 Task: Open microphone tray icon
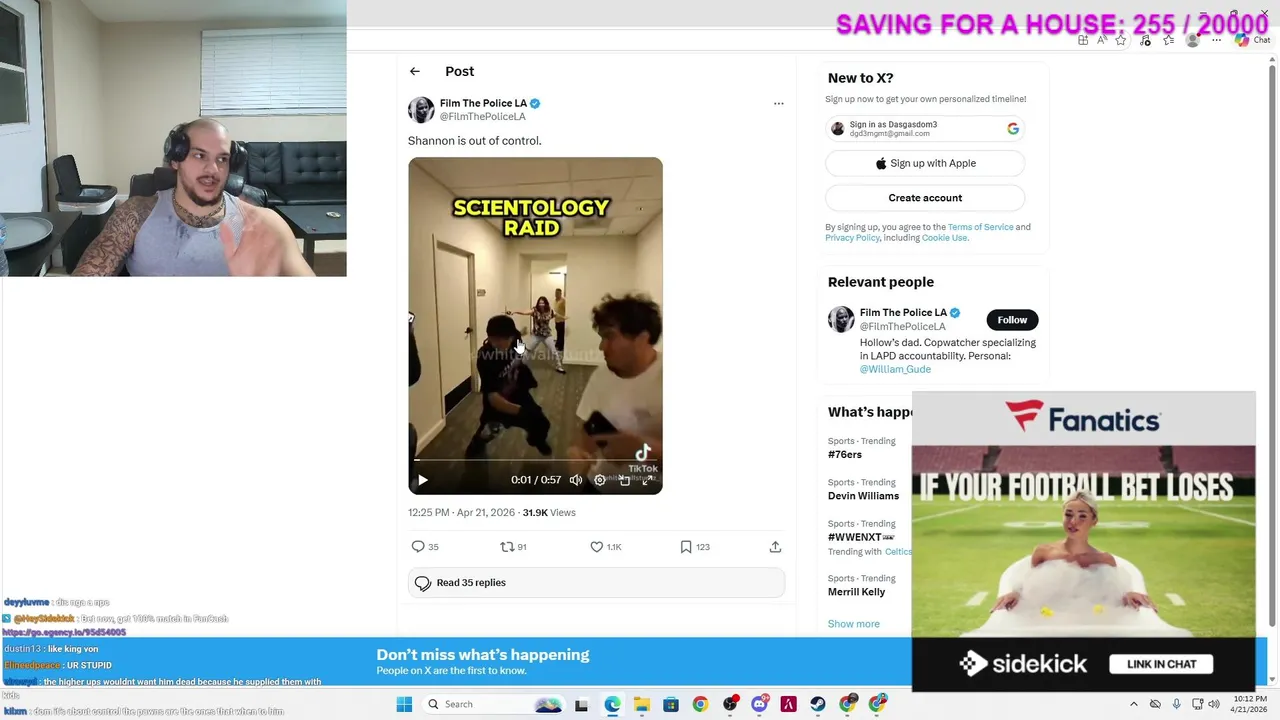pyautogui.click(x=1176, y=704)
